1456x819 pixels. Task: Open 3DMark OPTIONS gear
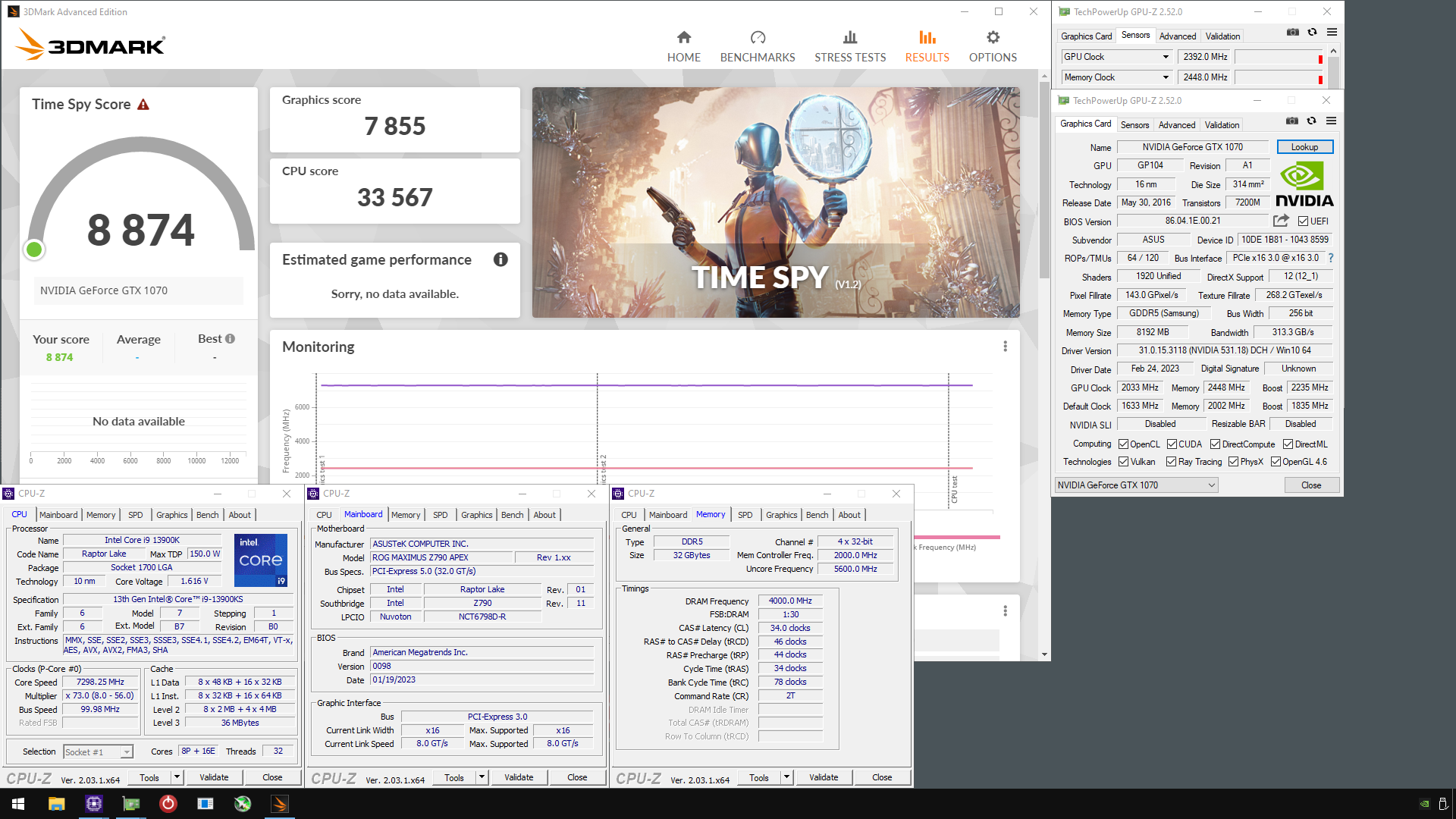(993, 46)
